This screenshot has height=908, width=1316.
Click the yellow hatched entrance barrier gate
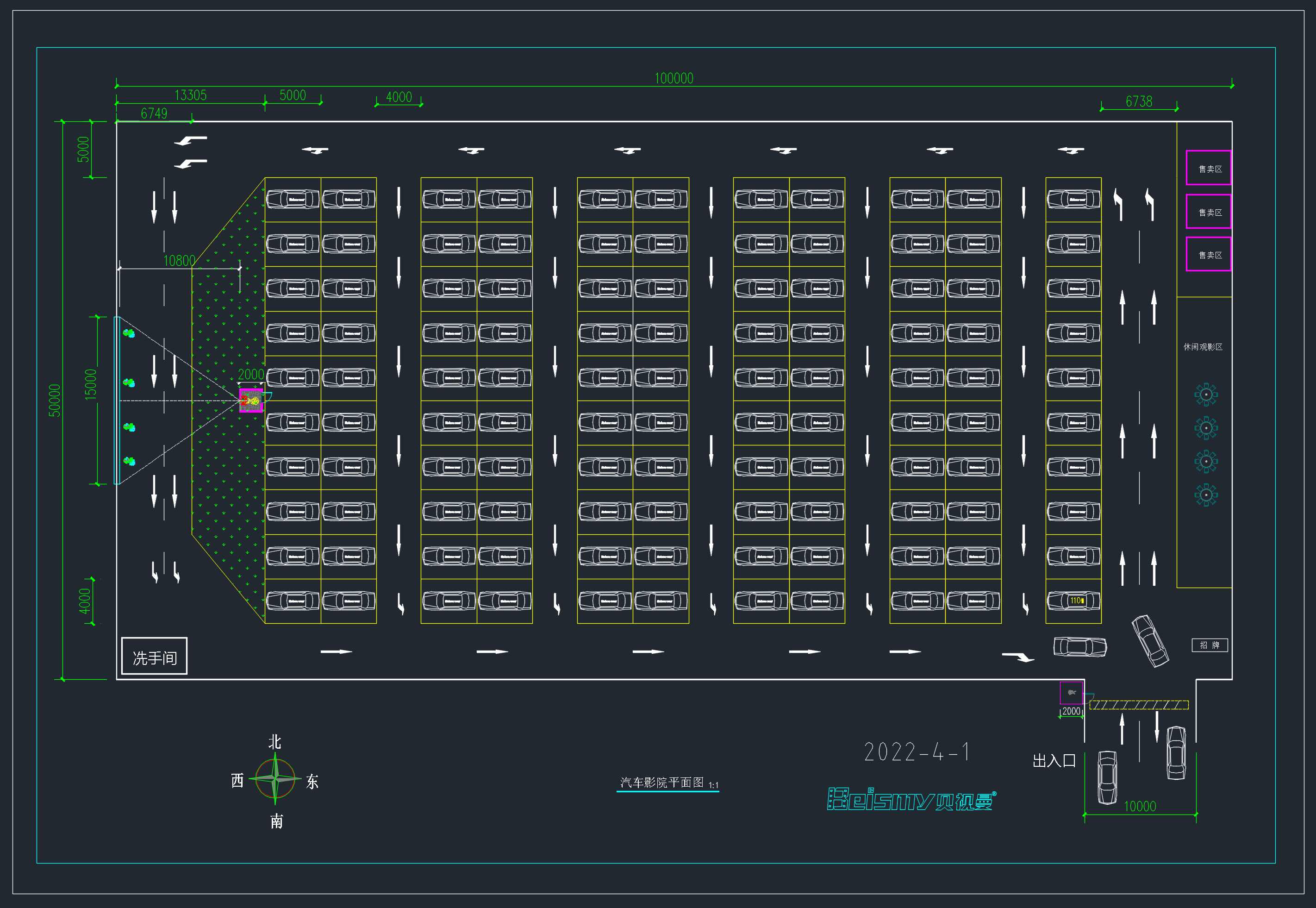(x=1139, y=705)
